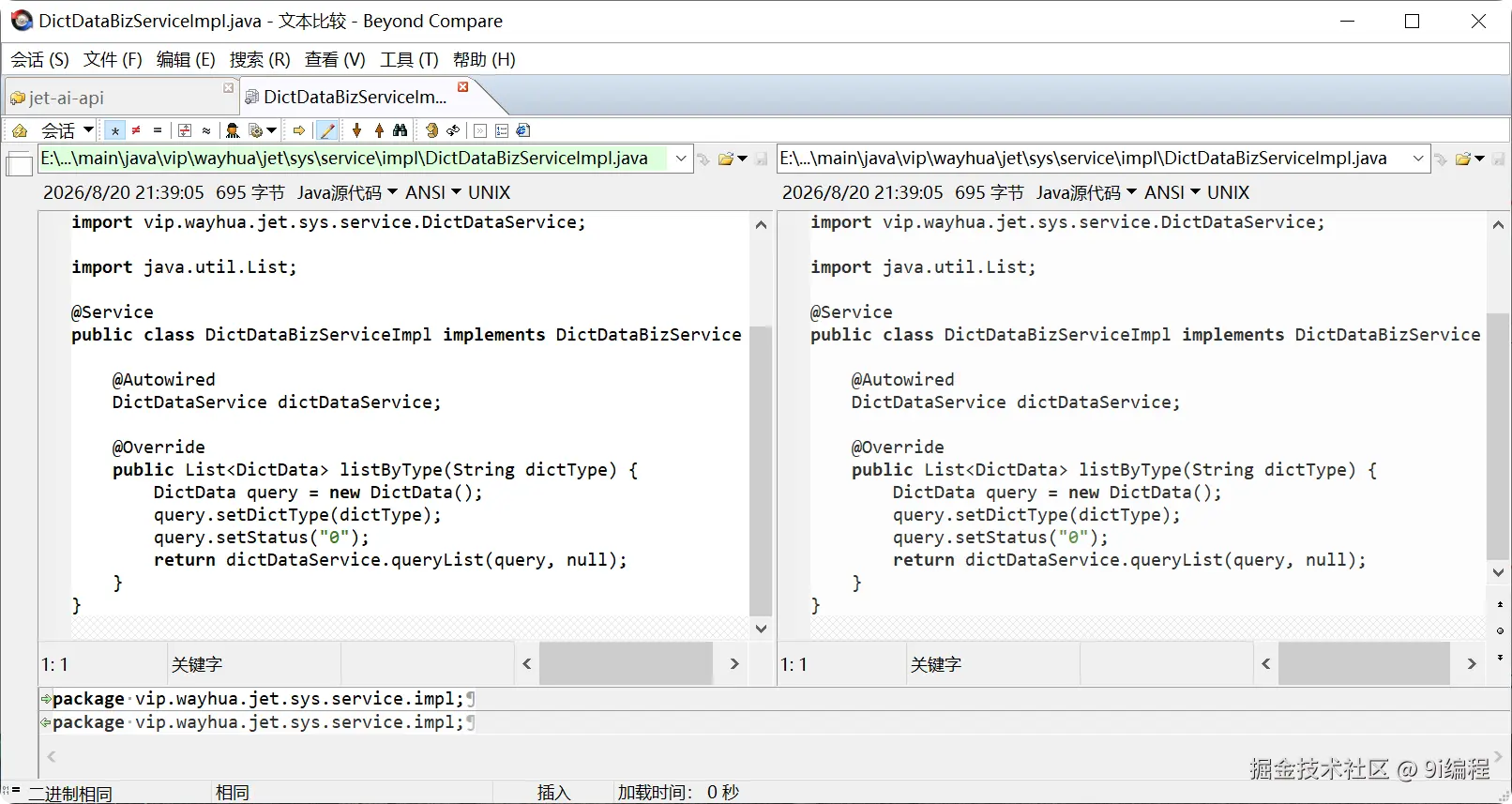
Task: Click the left pane thumbnail overview box
Action: [x=19, y=164]
